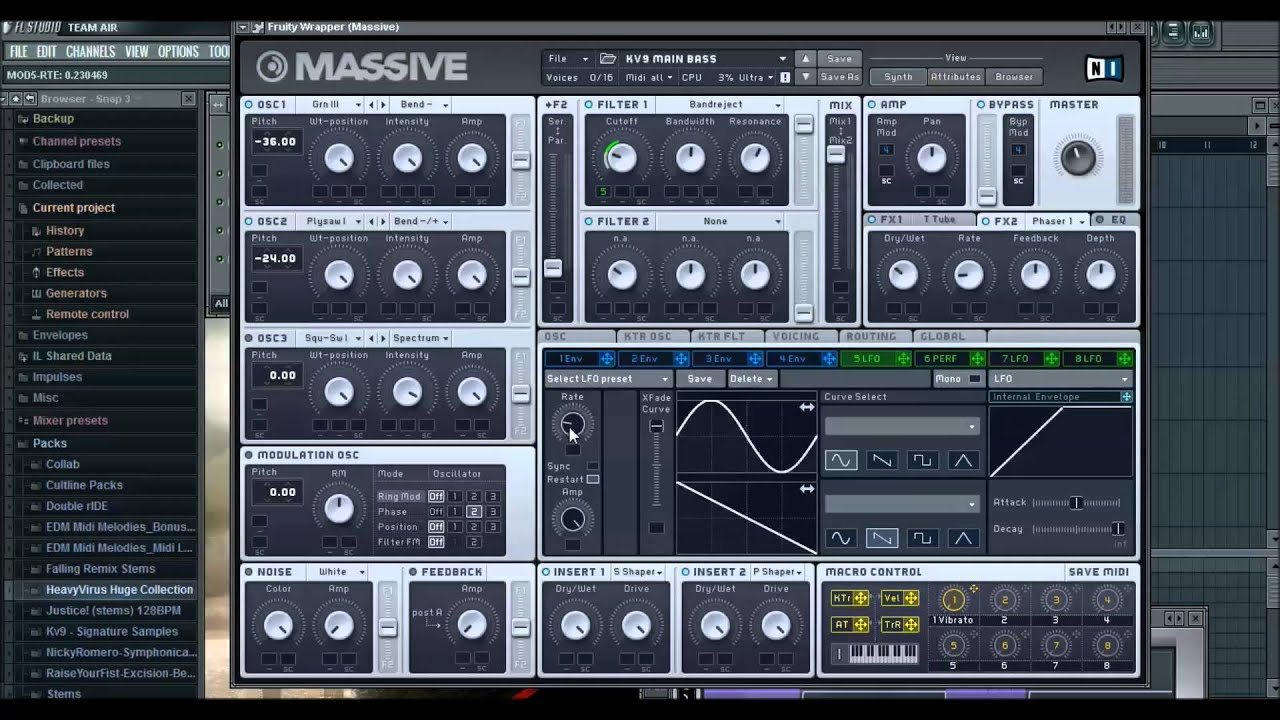The height and width of the screenshot is (720, 1280).
Task: Save the LFO preset
Action: [x=700, y=379]
